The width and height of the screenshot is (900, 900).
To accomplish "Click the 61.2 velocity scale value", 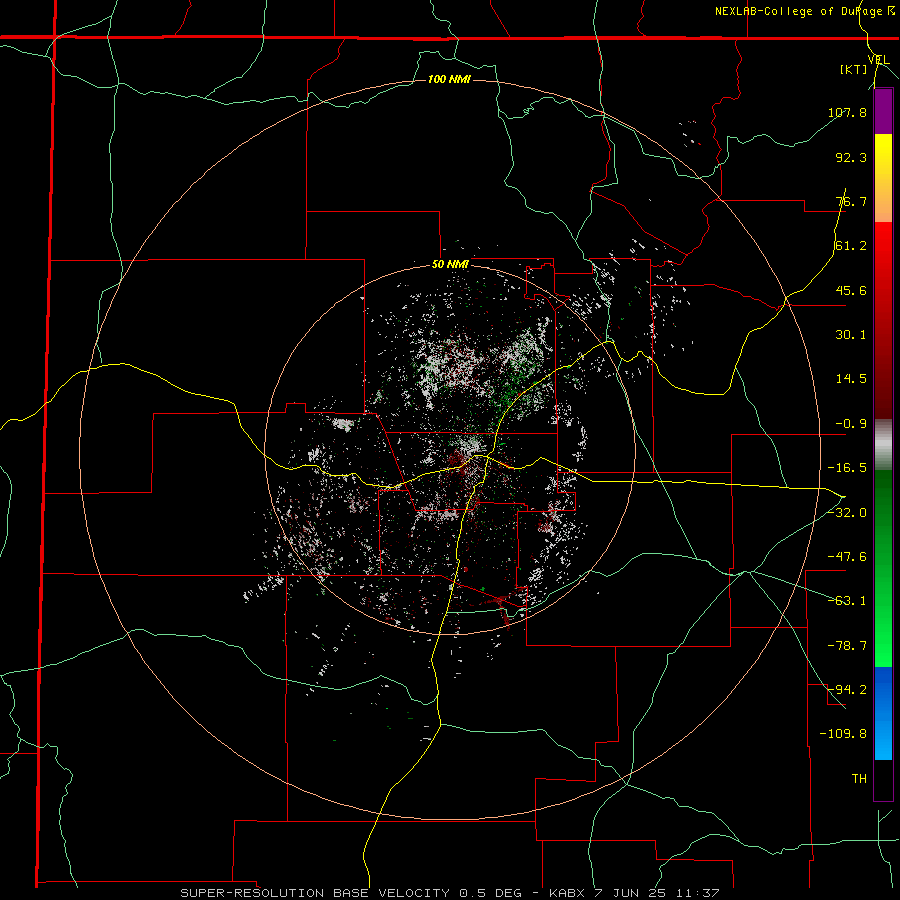I will point(851,246).
